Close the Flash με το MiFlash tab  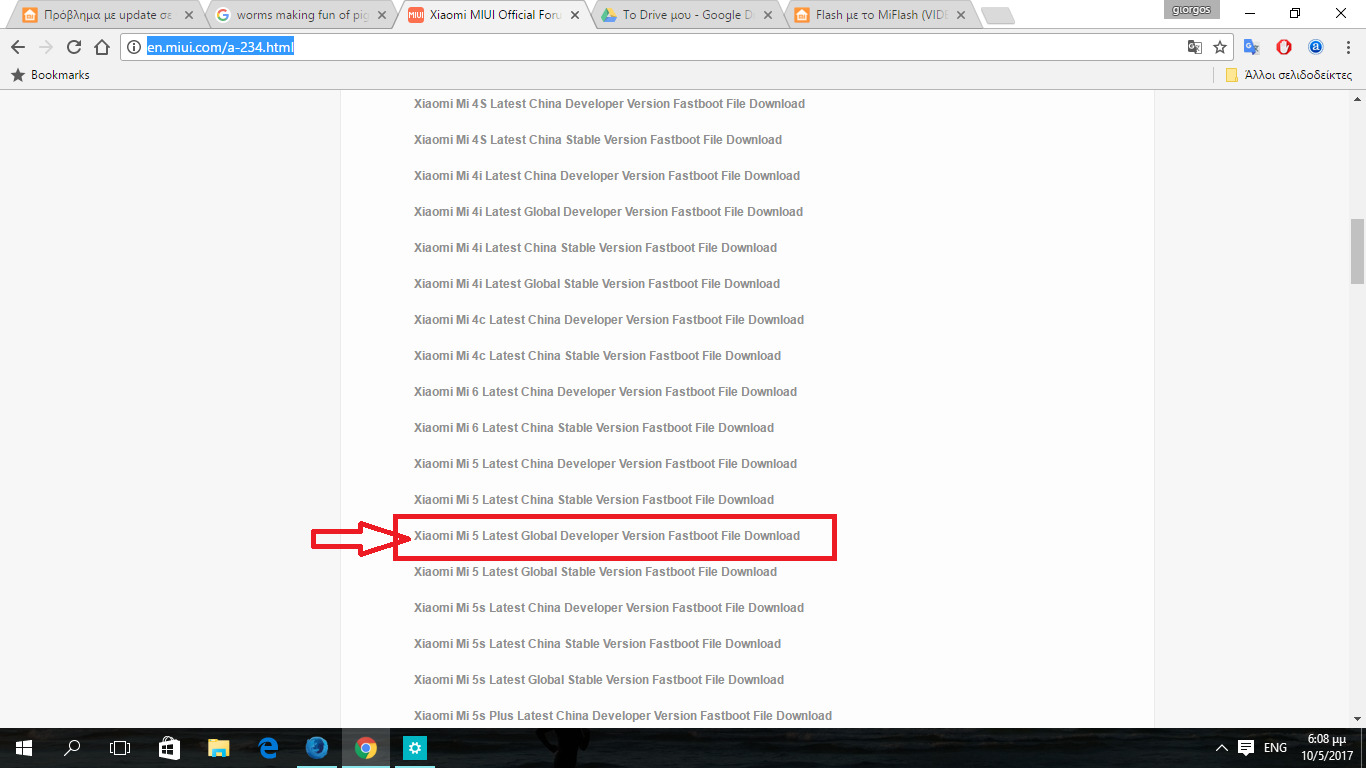960,15
